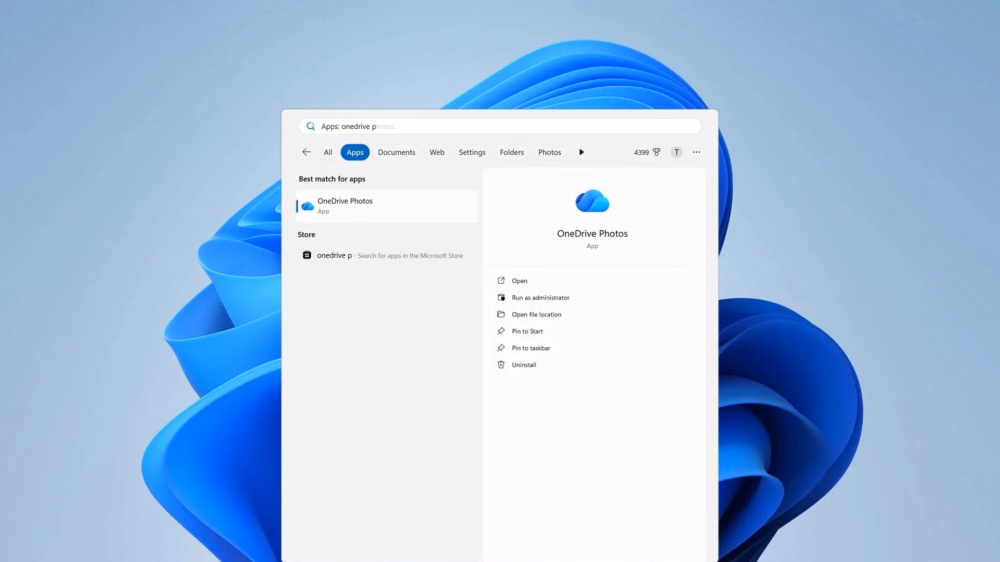This screenshot has width=1000, height=562.
Task: Run OneDrive Photos as administrator
Action: click(x=540, y=298)
